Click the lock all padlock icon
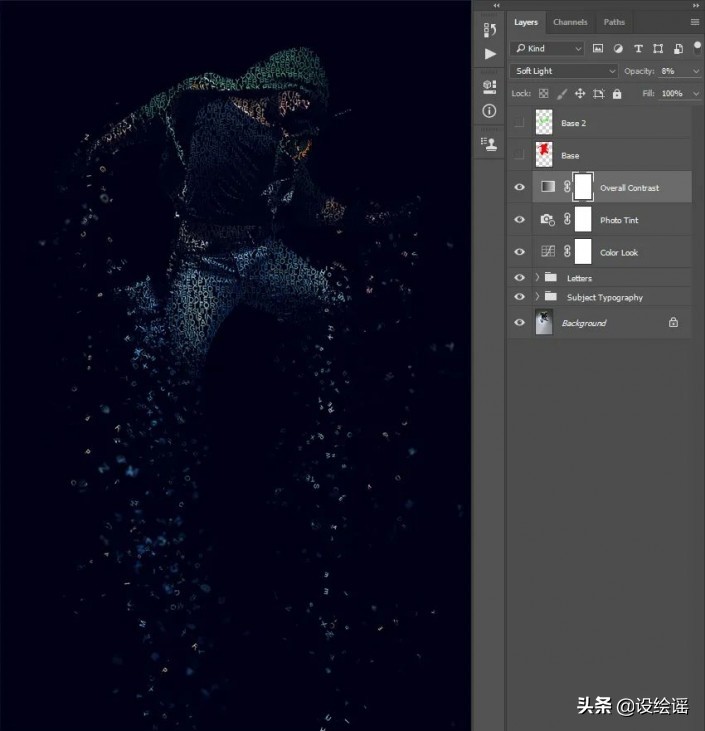The width and height of the screenshot is (705, 731). coord(617,94)
